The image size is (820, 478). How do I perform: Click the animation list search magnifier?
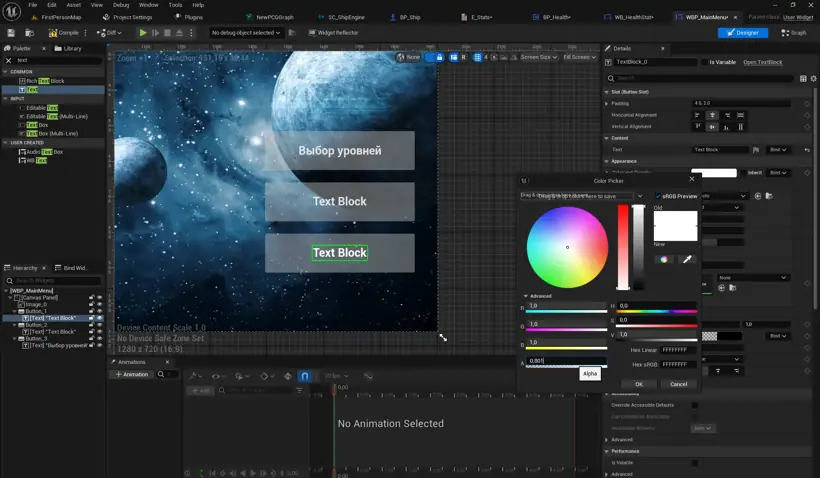click(161, 374)
